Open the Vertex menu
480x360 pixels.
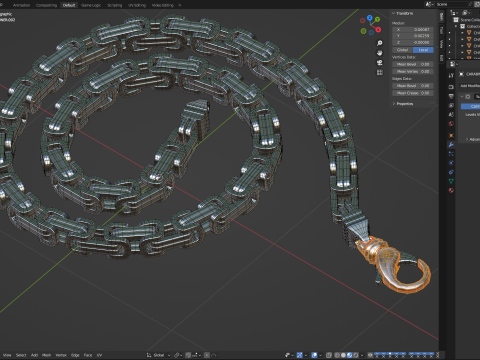click(61, 355)
